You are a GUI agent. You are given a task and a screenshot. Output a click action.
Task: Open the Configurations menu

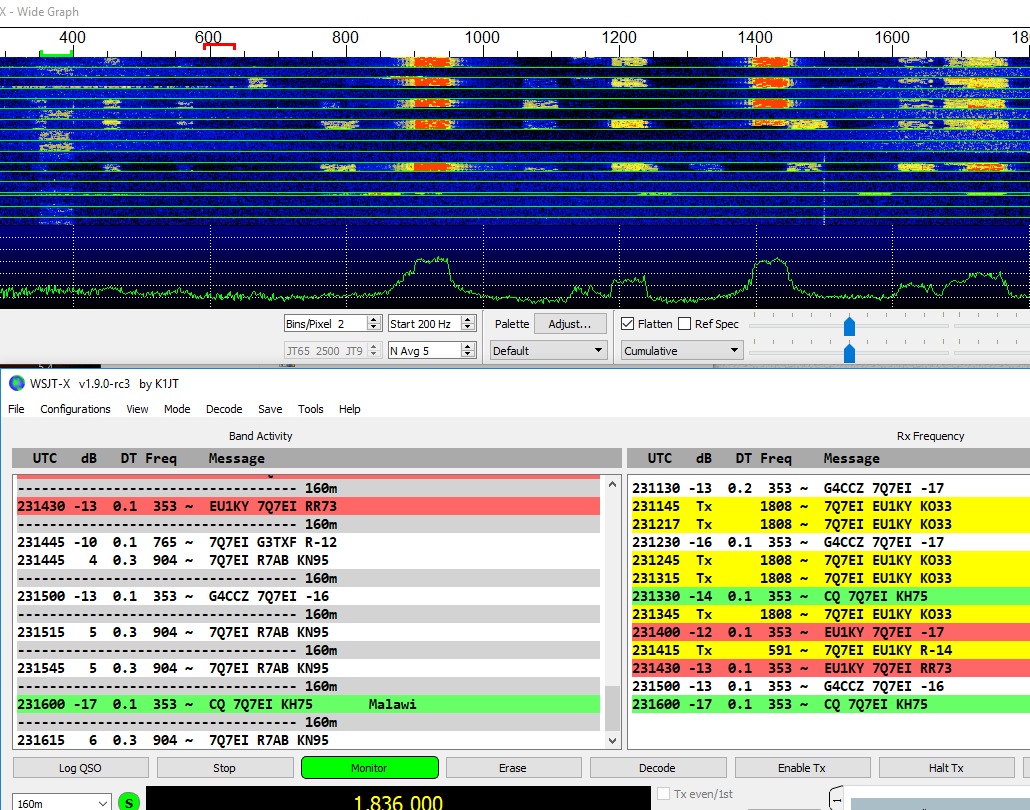tap(75, 409)
